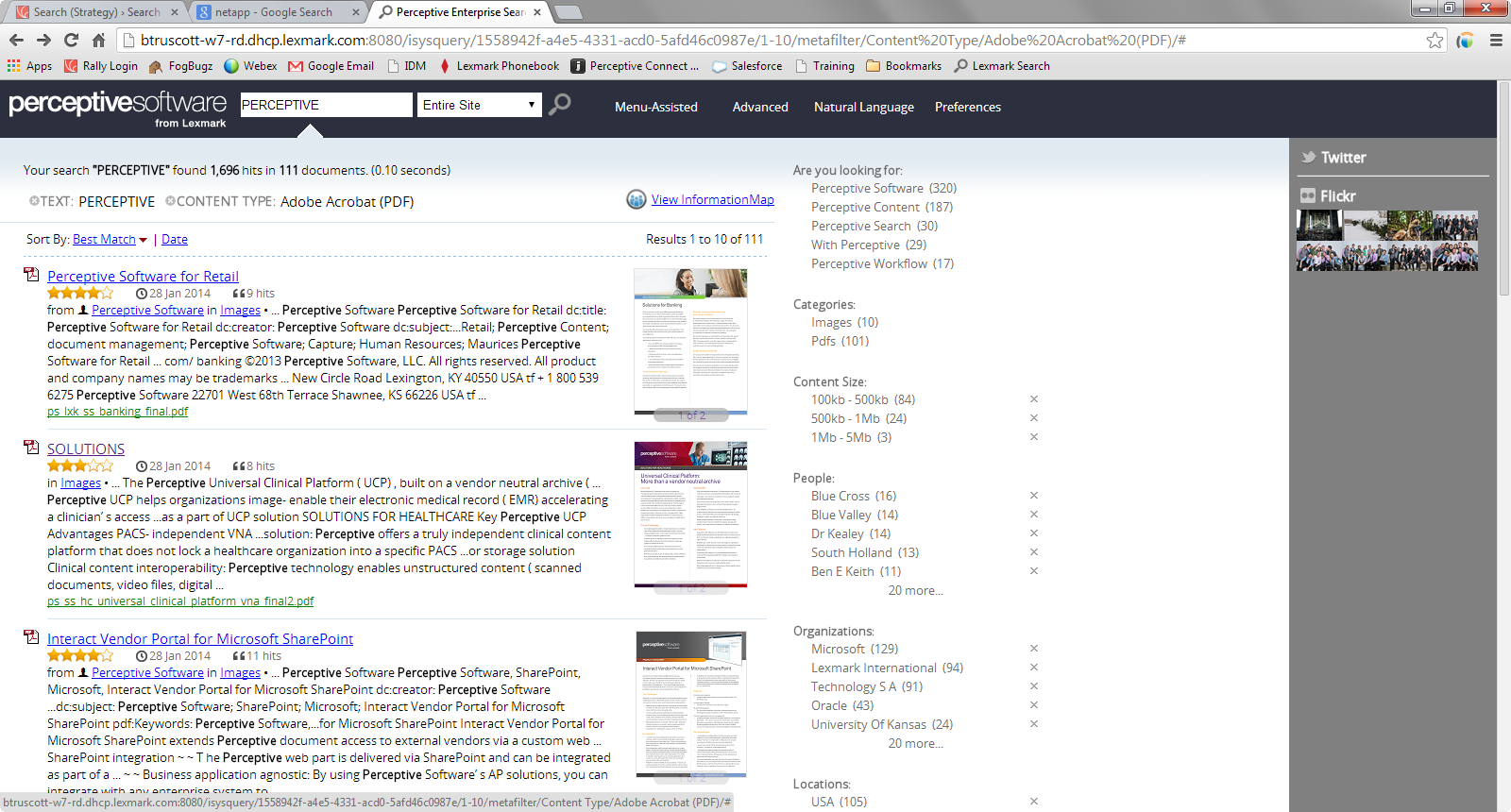Exclude Blue Cross from People

tap(1034, 496)
